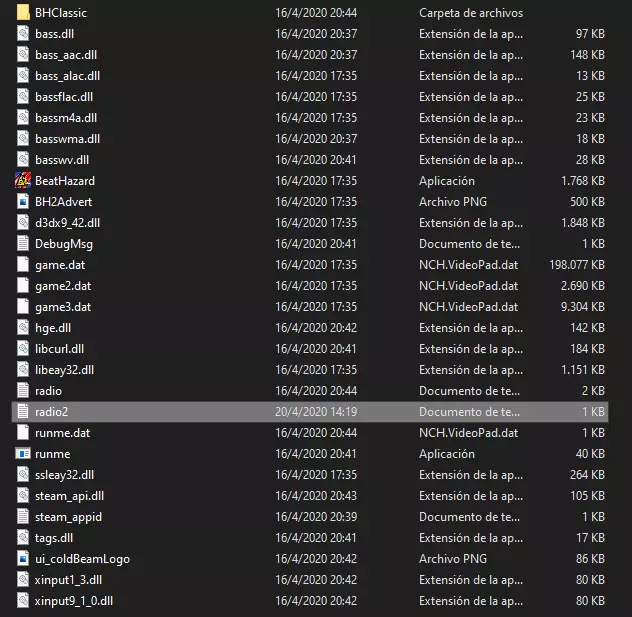Select the runme.dat file name
The image size is (632, 617).
tap(62, 432)
